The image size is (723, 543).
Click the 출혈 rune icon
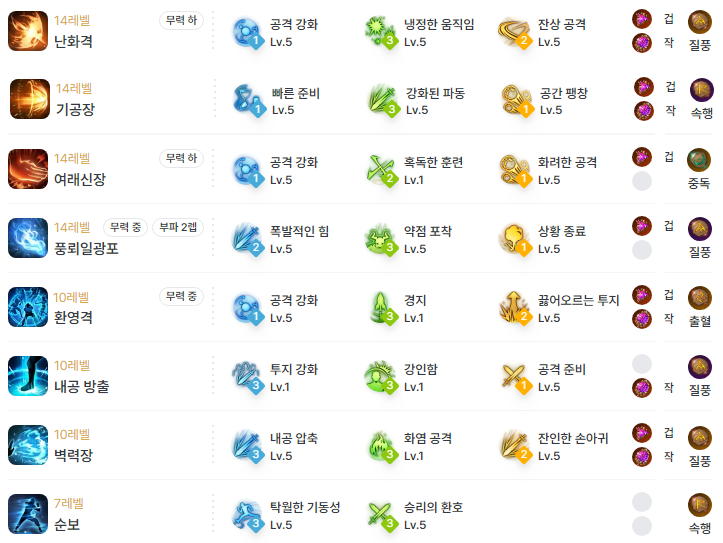pos(699,298)
